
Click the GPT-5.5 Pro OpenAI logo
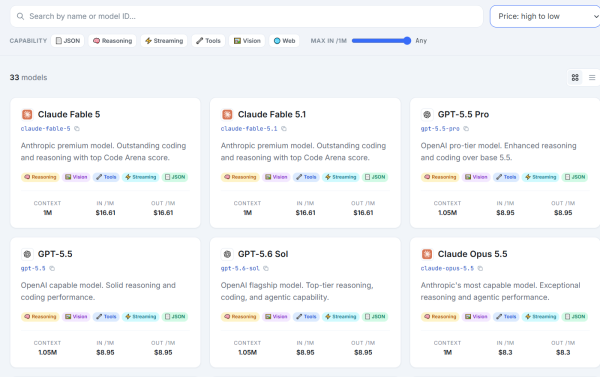click(427, 114)
